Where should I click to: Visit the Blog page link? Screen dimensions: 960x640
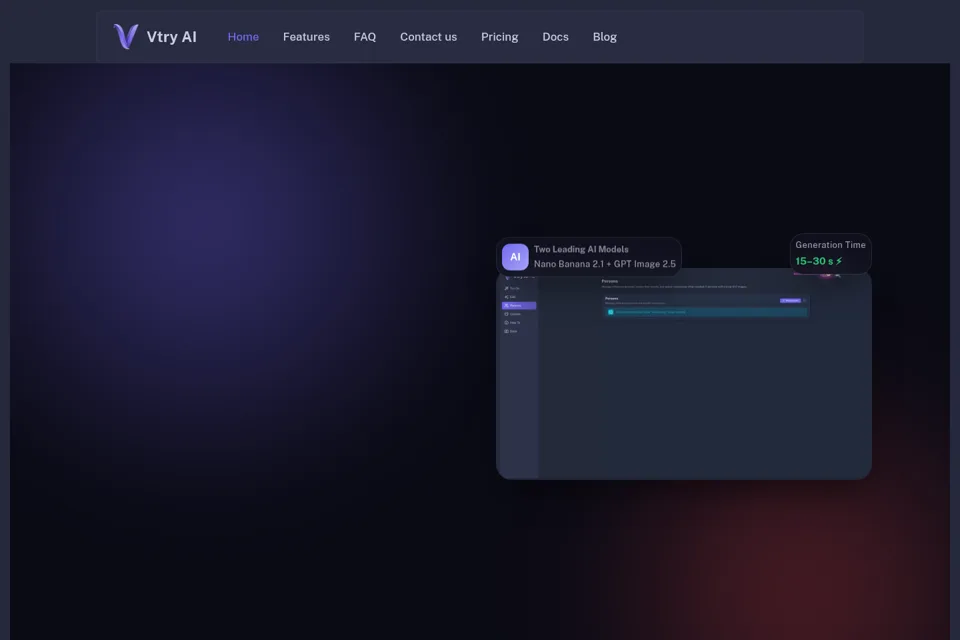(604, 37)
